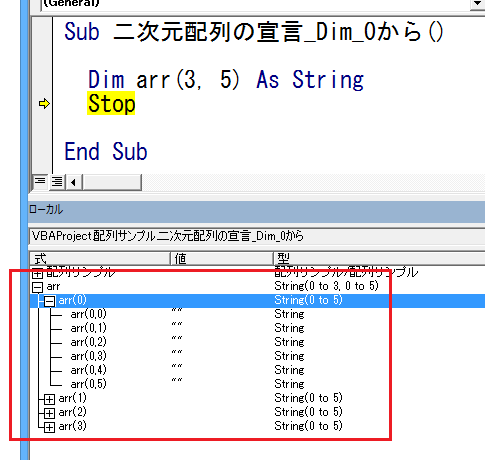
Task: Open the procedure dropdown arrow at top right
Action: tap(478, 4)
